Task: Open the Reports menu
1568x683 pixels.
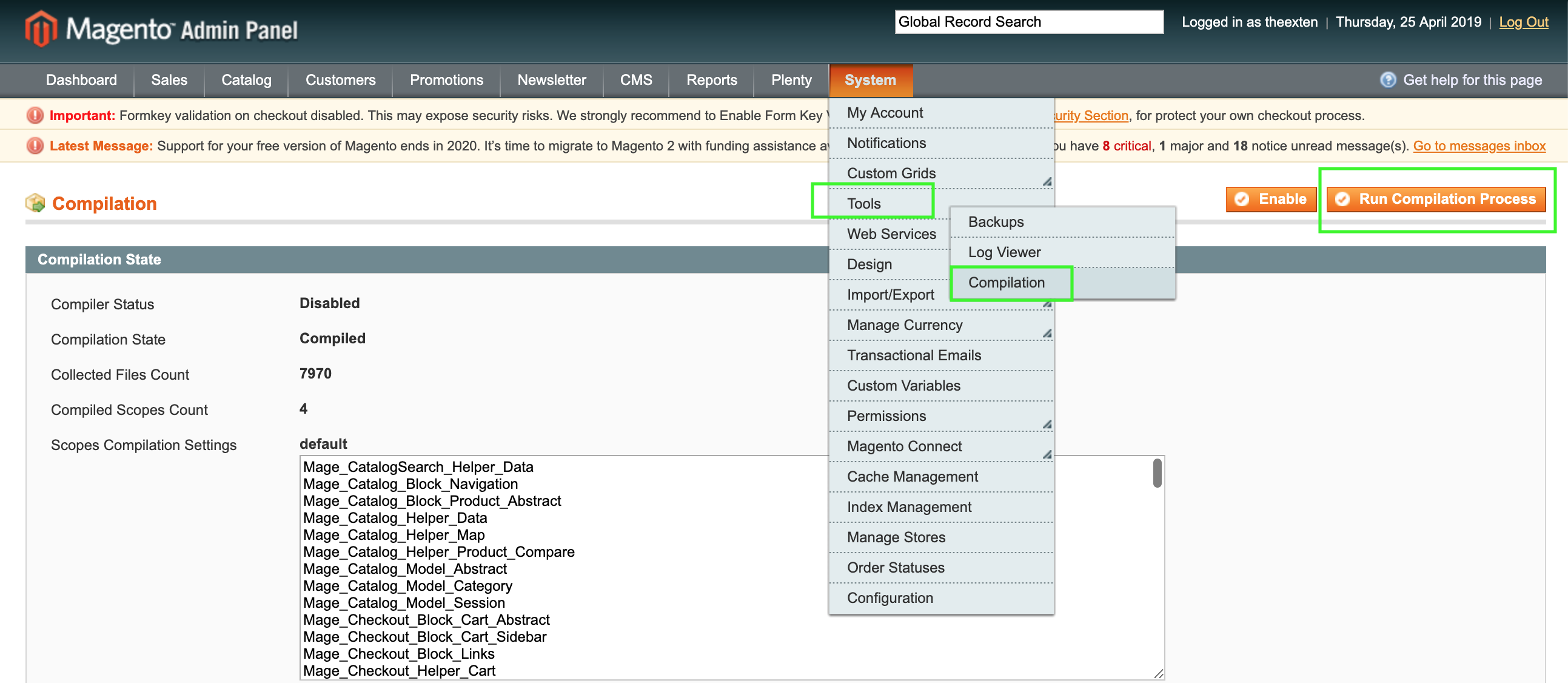Action: 712,79
